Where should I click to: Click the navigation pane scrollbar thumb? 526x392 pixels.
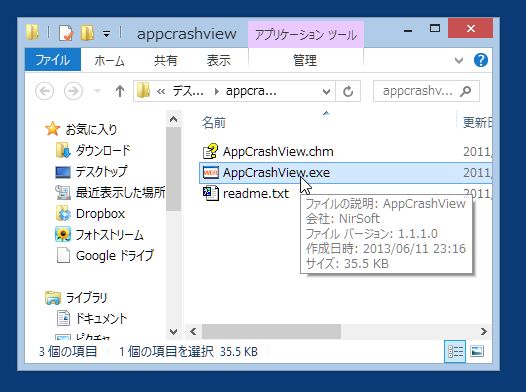pos(173,168)
